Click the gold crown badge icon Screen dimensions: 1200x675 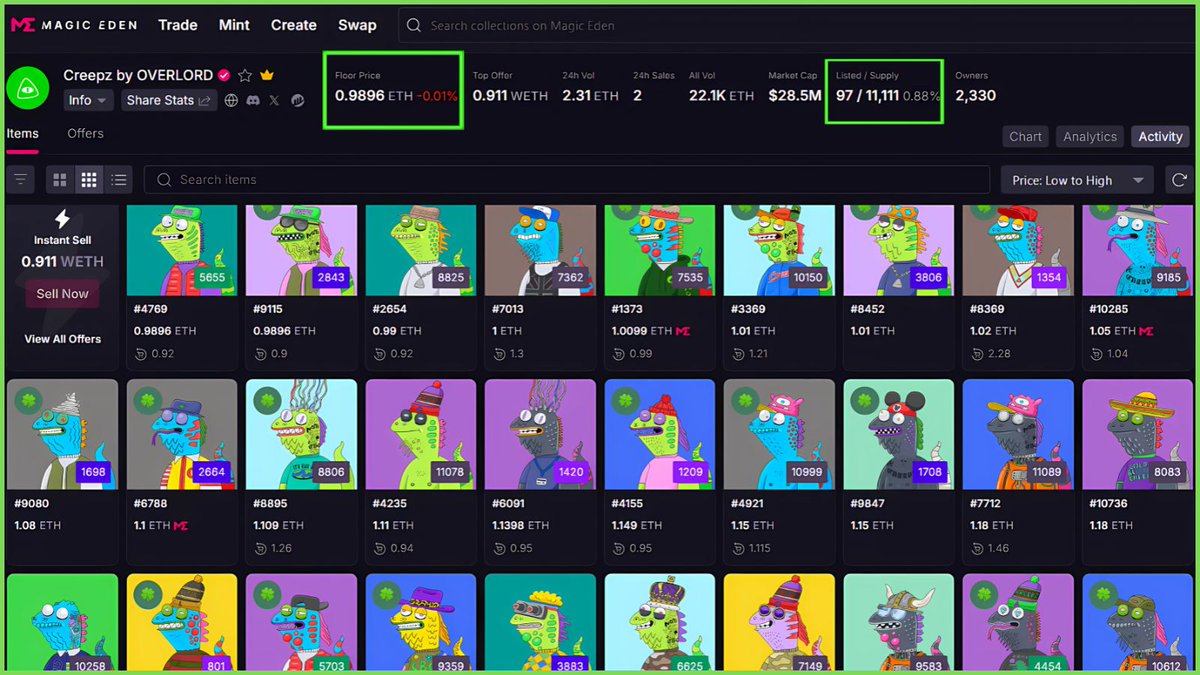coord(267,75)
